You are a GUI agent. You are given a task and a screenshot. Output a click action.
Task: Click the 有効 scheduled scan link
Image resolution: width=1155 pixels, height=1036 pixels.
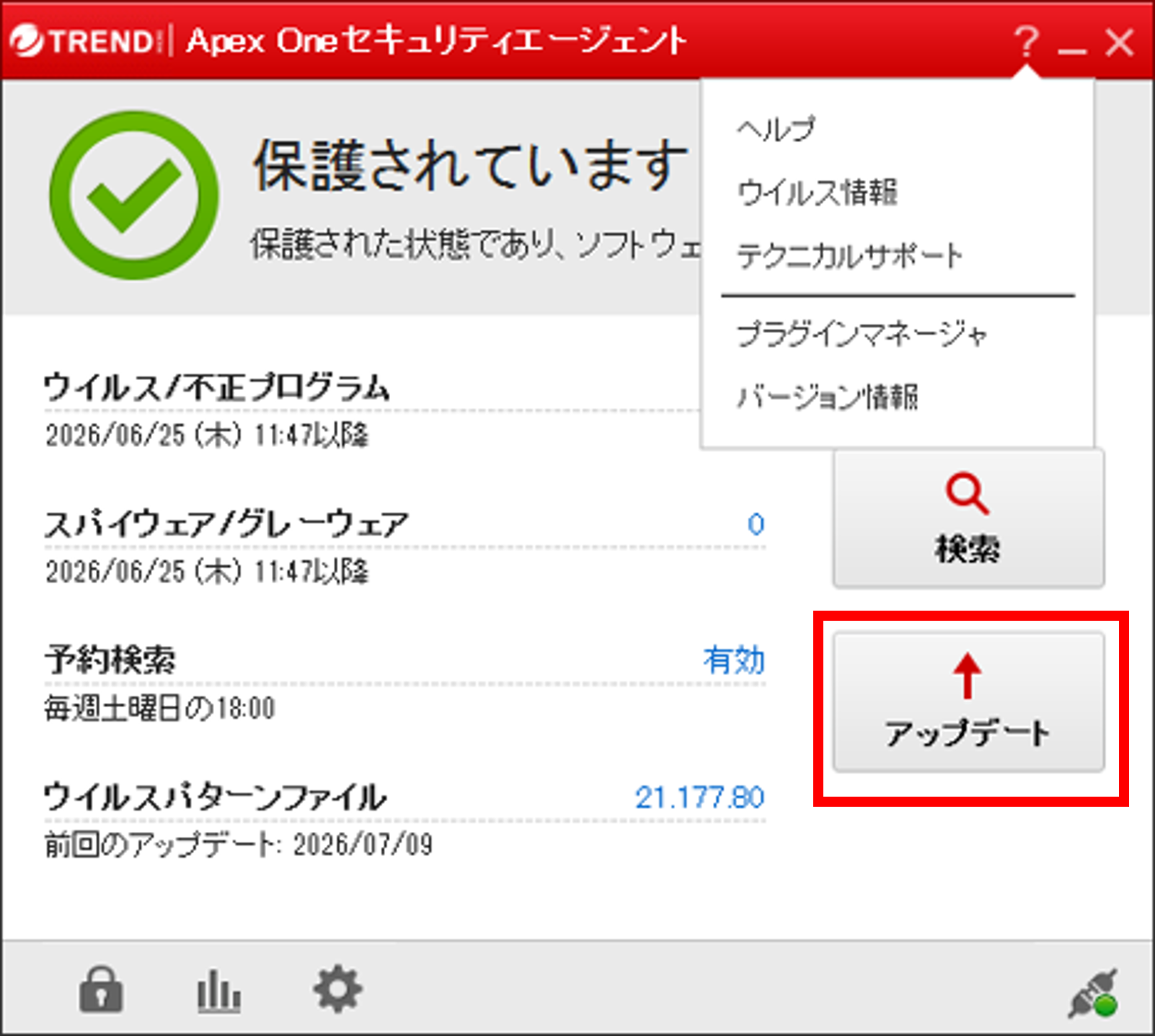tap(734, 660)
